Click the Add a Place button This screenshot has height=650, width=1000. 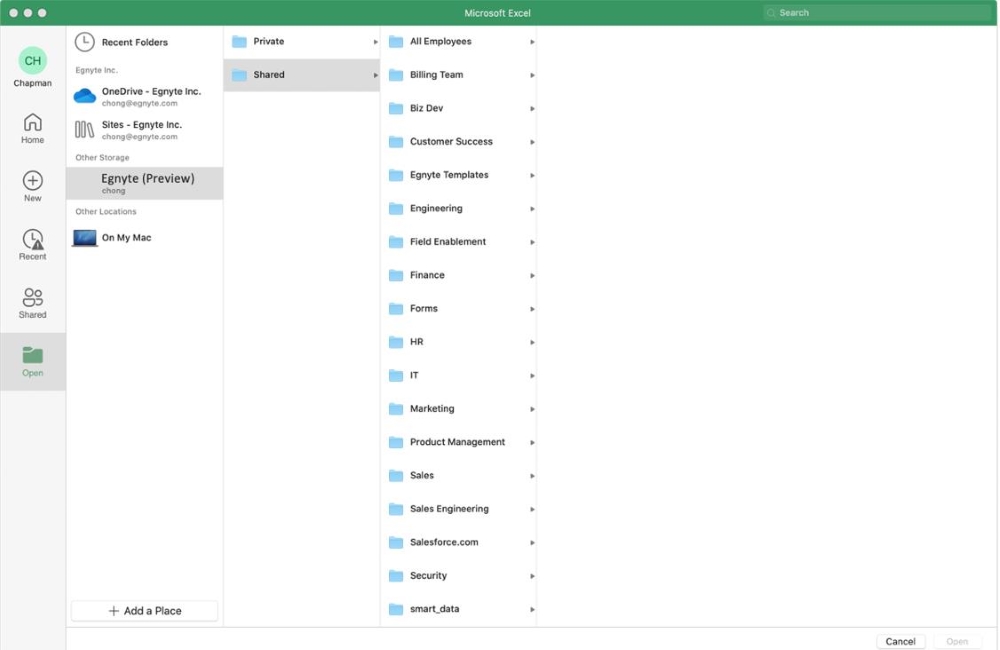(x=144, y=610)
